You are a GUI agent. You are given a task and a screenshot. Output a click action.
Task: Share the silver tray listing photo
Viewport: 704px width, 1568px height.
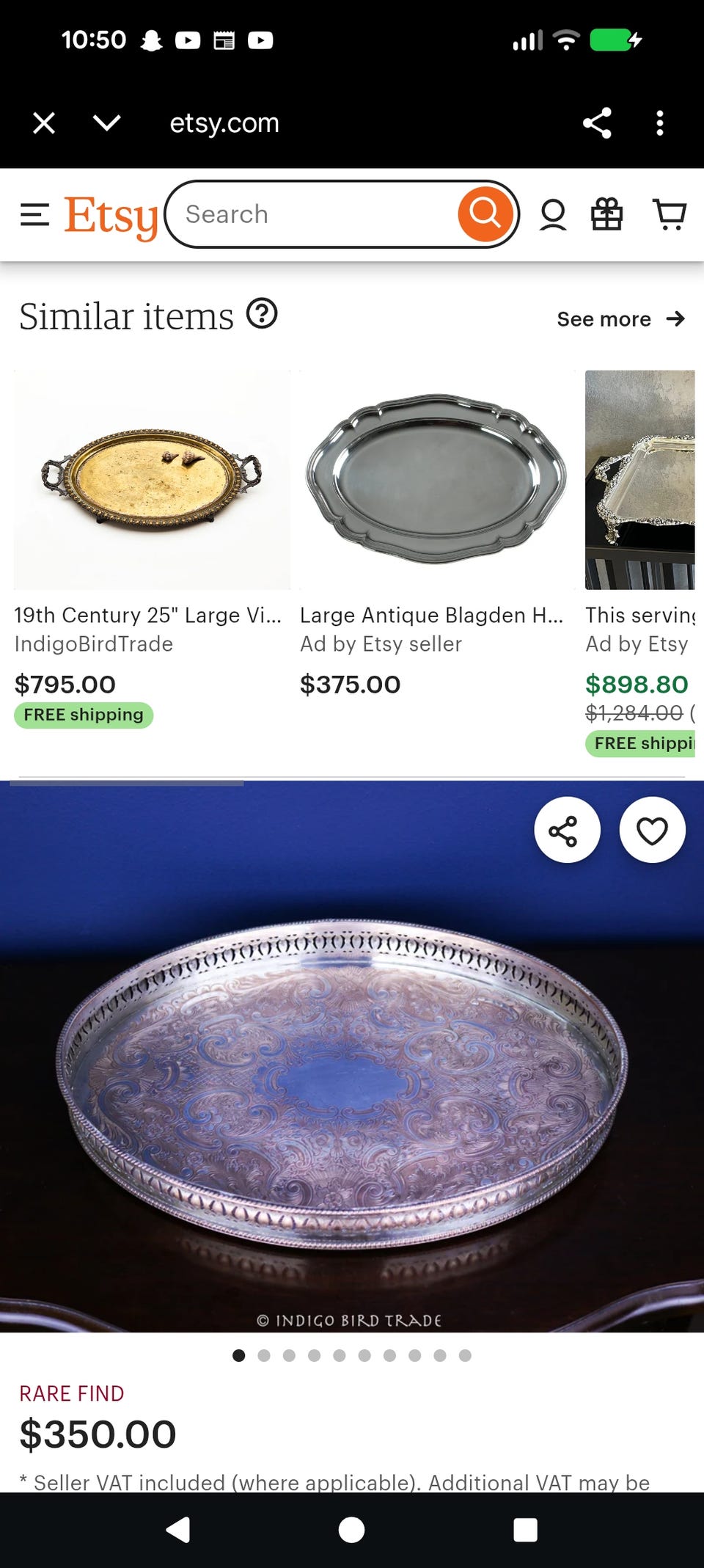[567, 830]
